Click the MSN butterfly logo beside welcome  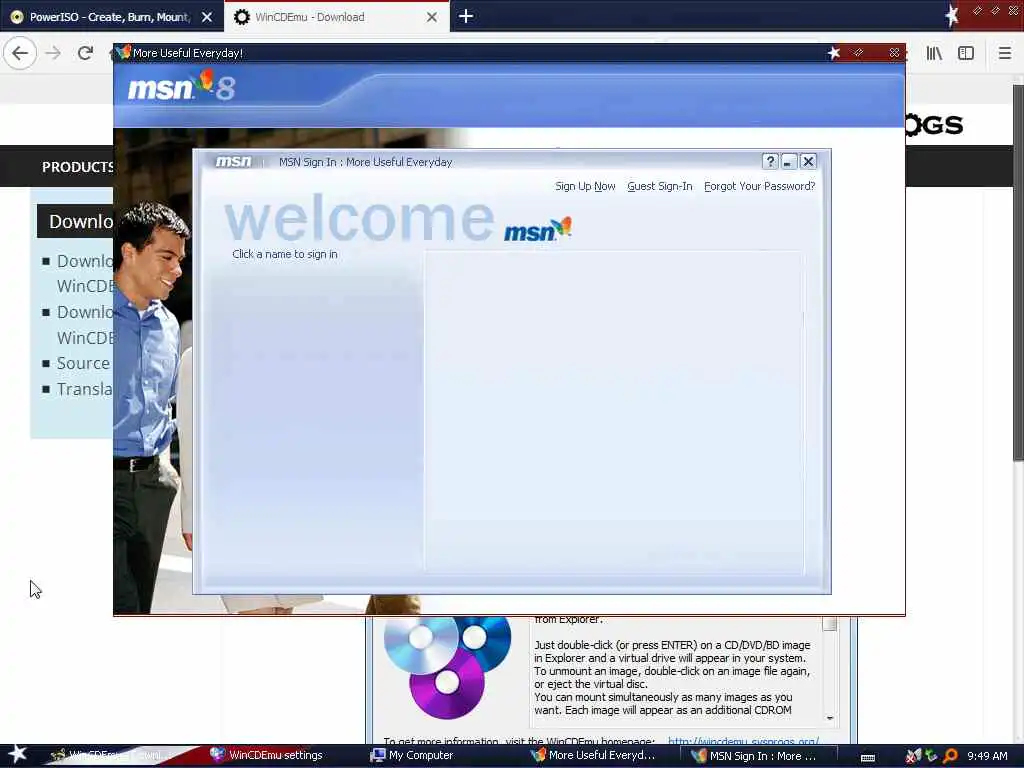(x=537, y=229)
